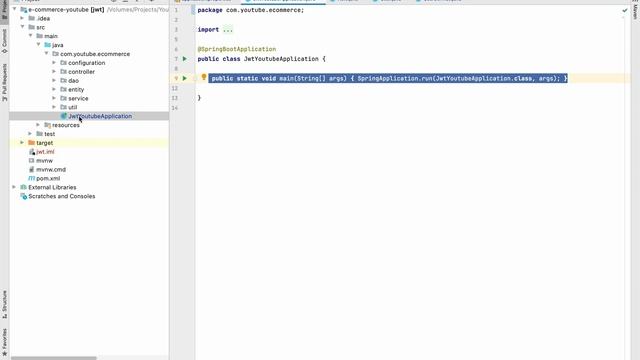Expand the folded import statements

pyautogui.click(x=228, y=30)
